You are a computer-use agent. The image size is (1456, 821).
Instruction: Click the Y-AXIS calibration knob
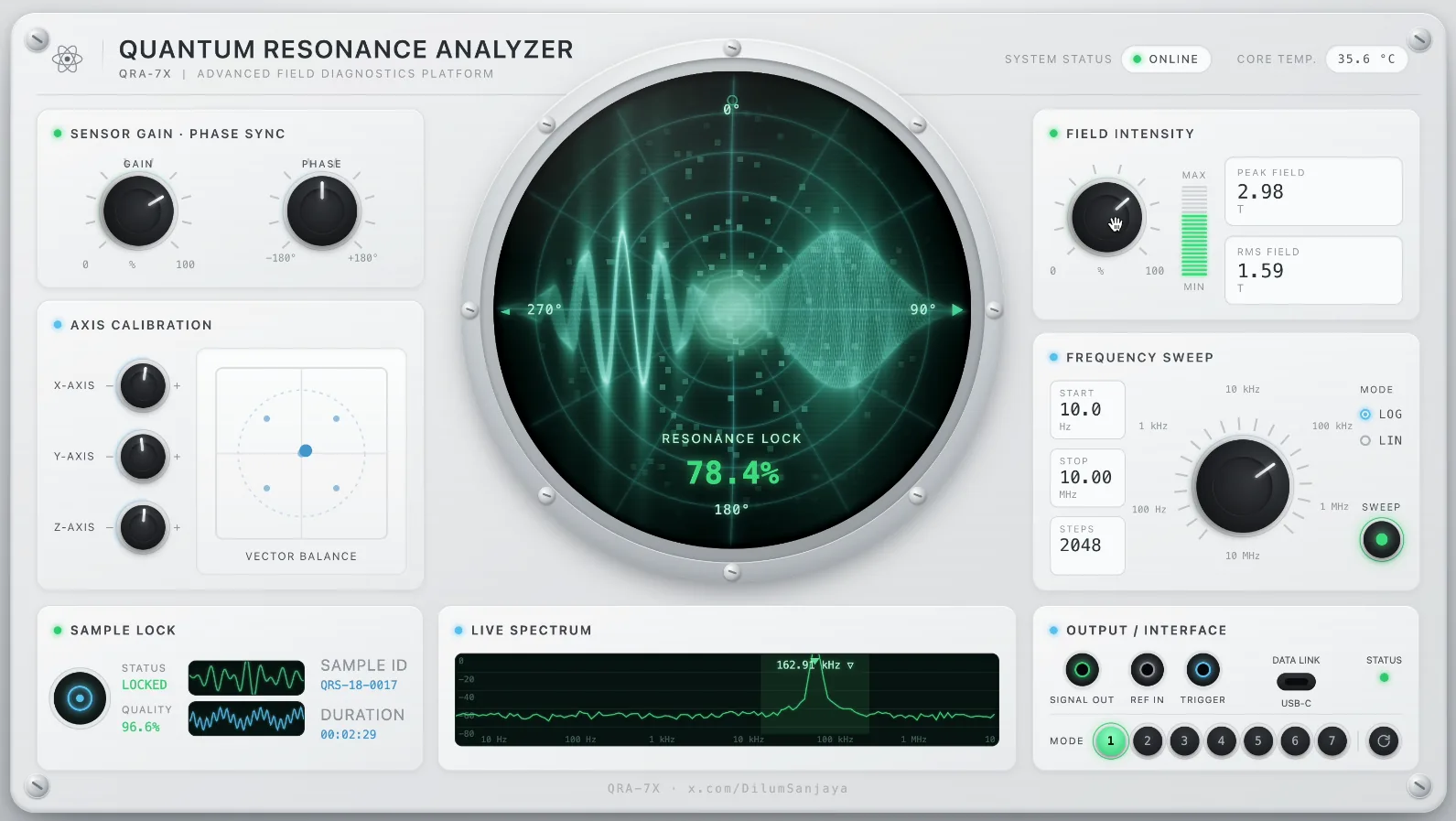[x=144, y=456]
